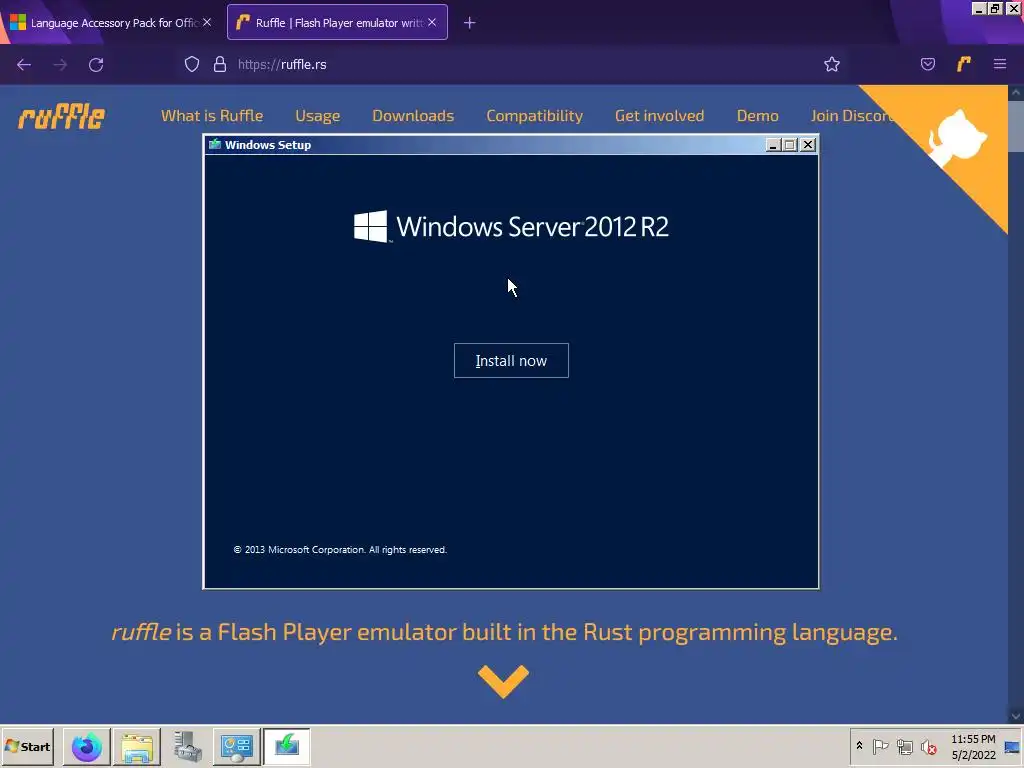
Task: Open the Firefox hamburger menu
Action: pos(999,64)
